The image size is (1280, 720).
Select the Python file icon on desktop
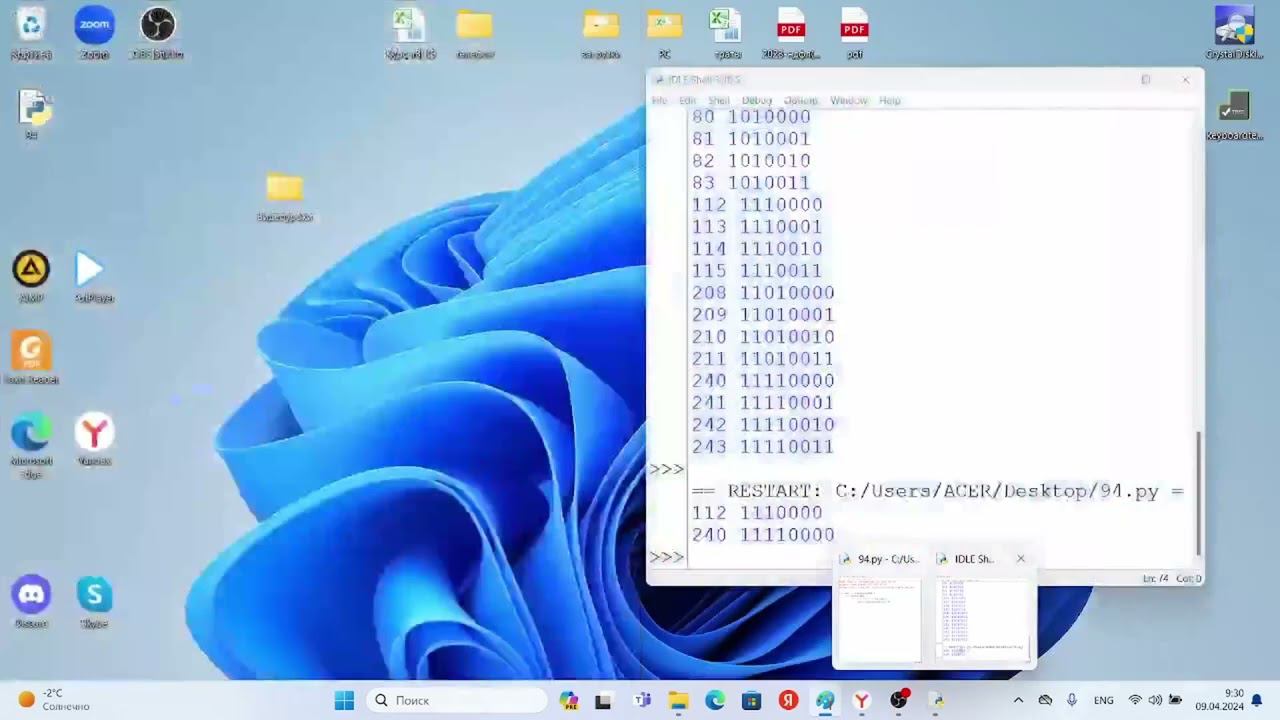pyautogui.click(x=32, y=115)
